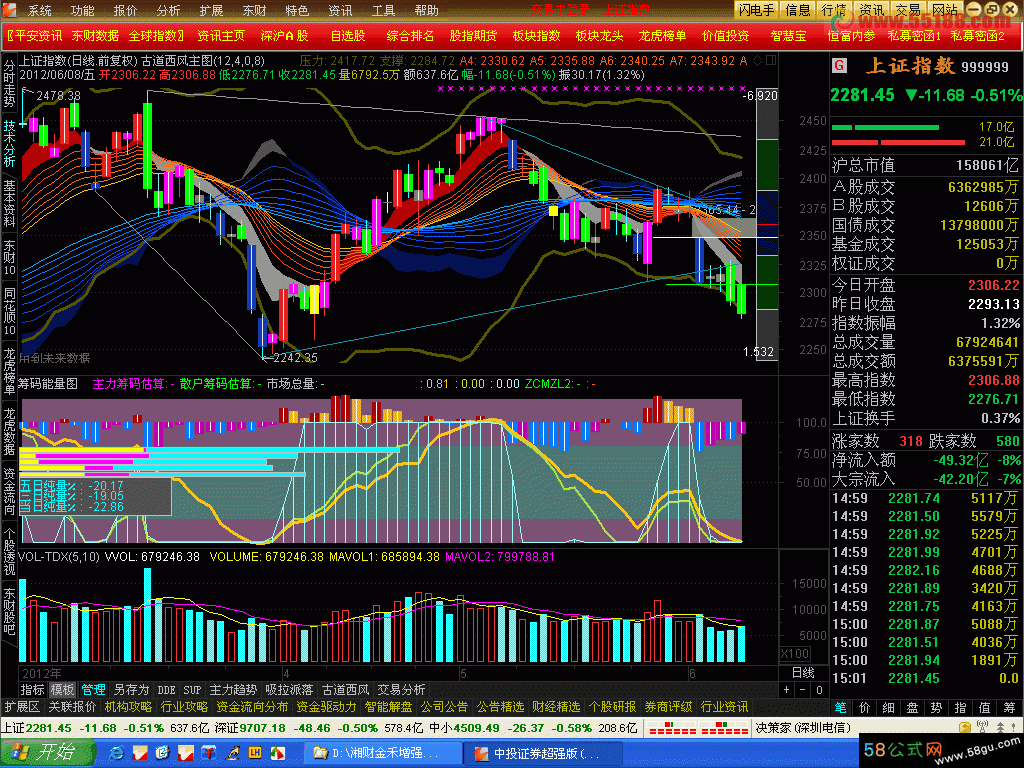Click 另存为 under chart
1024x768 pixels.
[131, 690]
